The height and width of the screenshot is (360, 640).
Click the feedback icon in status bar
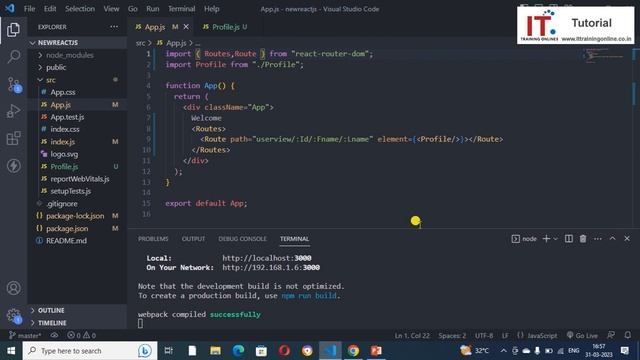[611, 336]
